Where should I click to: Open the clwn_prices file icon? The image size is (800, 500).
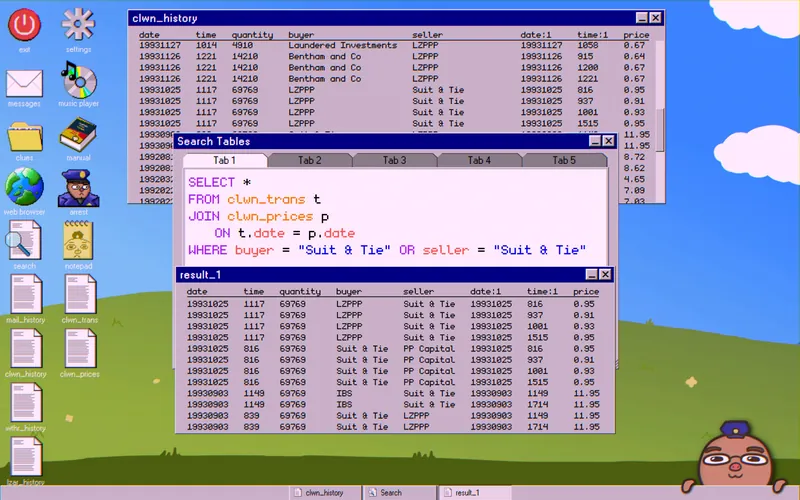80,348
